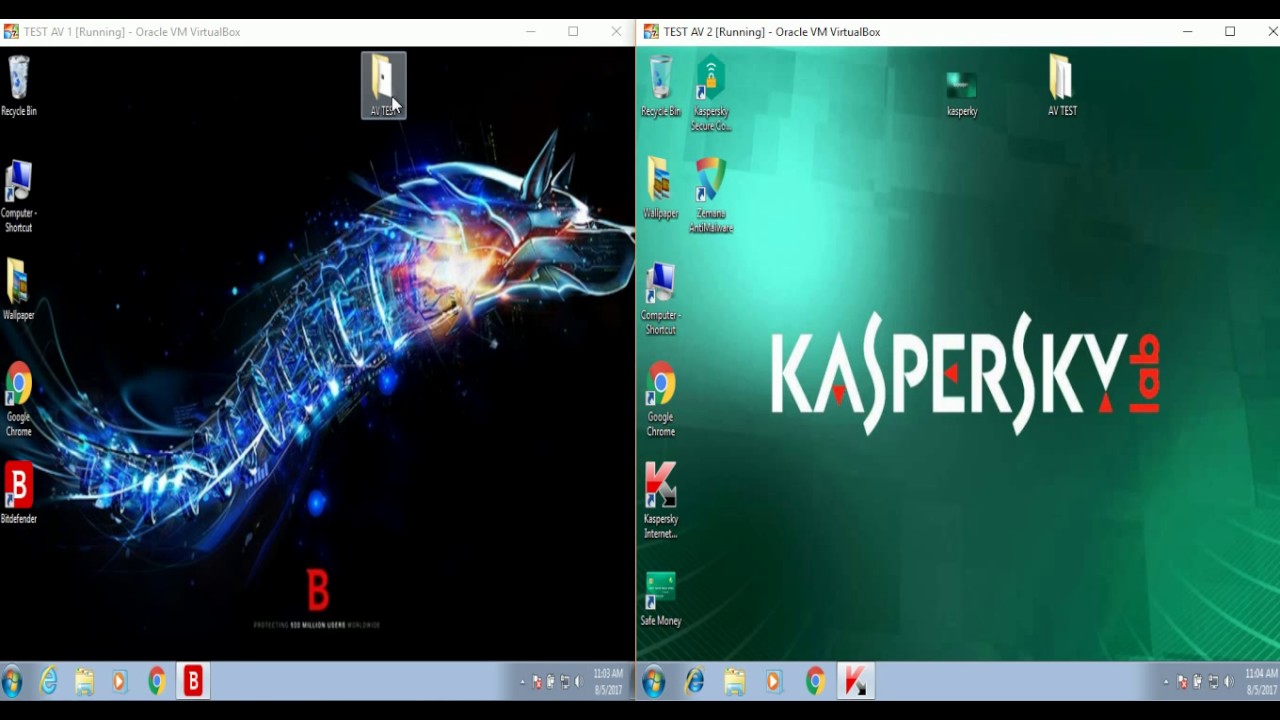This screenshot has height=720, width=1280.
Task: Open File Explorer in TEST AV 2 taskbar
Action: click(x=735, y=682)
